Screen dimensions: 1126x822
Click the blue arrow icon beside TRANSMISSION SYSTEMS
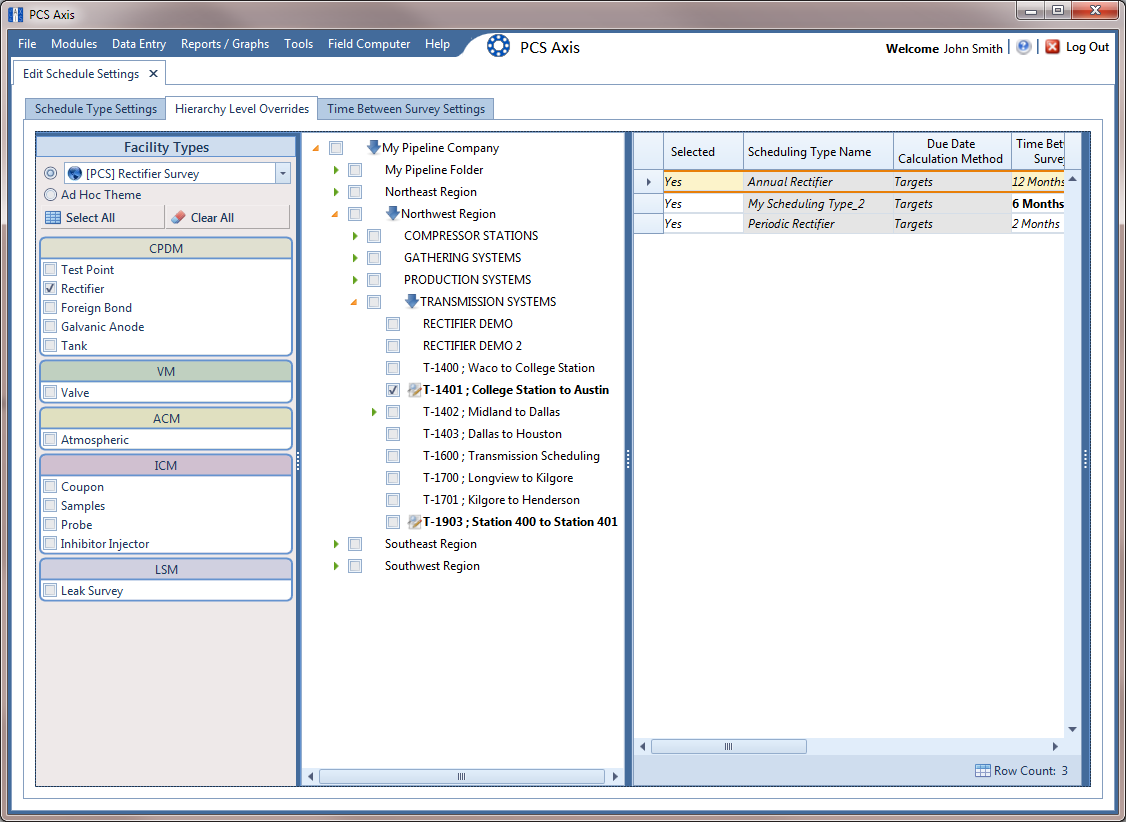tap(411, 302)
